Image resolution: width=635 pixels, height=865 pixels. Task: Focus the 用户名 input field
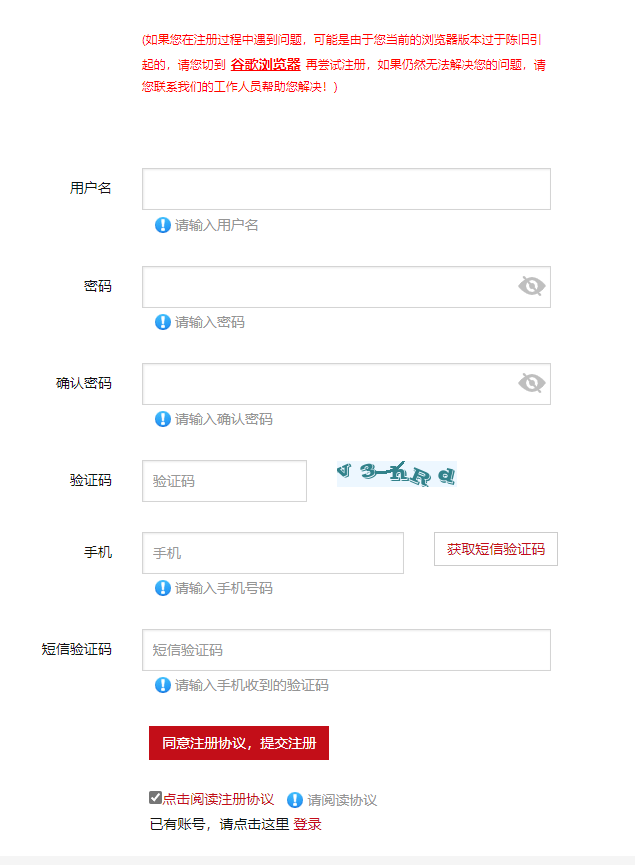coord(346,189)
